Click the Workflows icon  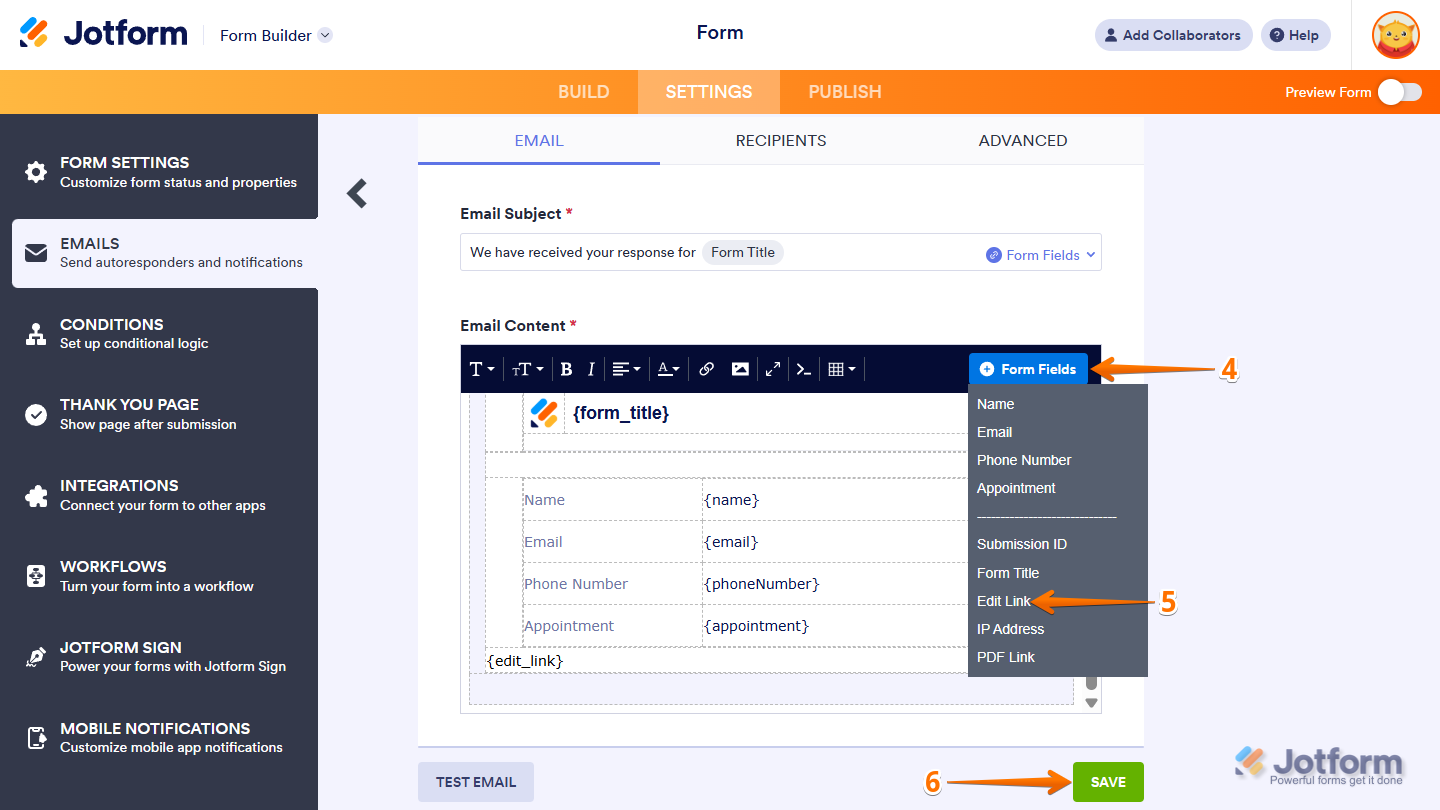click(36, 576)
